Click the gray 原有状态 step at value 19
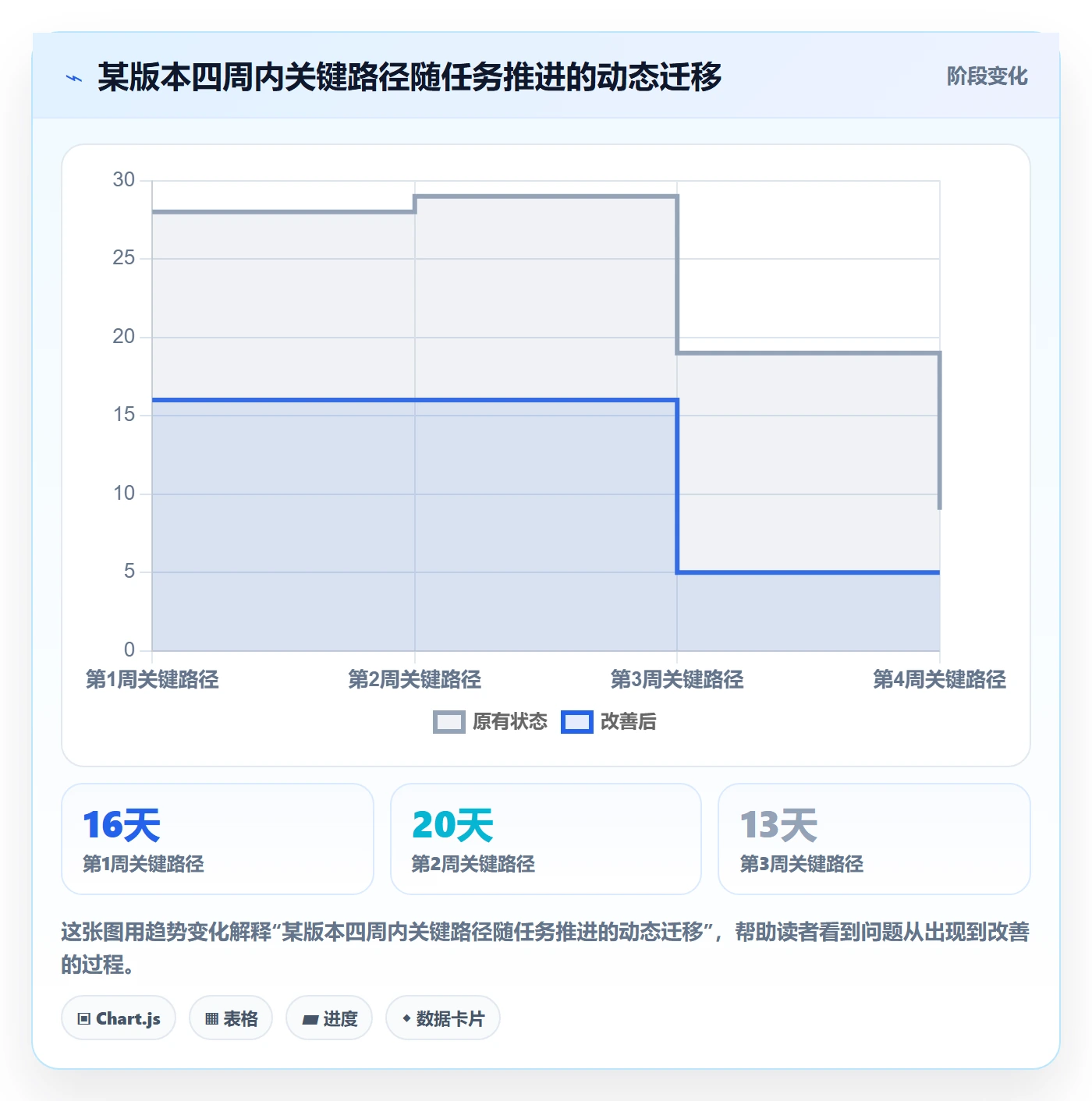 809,353
